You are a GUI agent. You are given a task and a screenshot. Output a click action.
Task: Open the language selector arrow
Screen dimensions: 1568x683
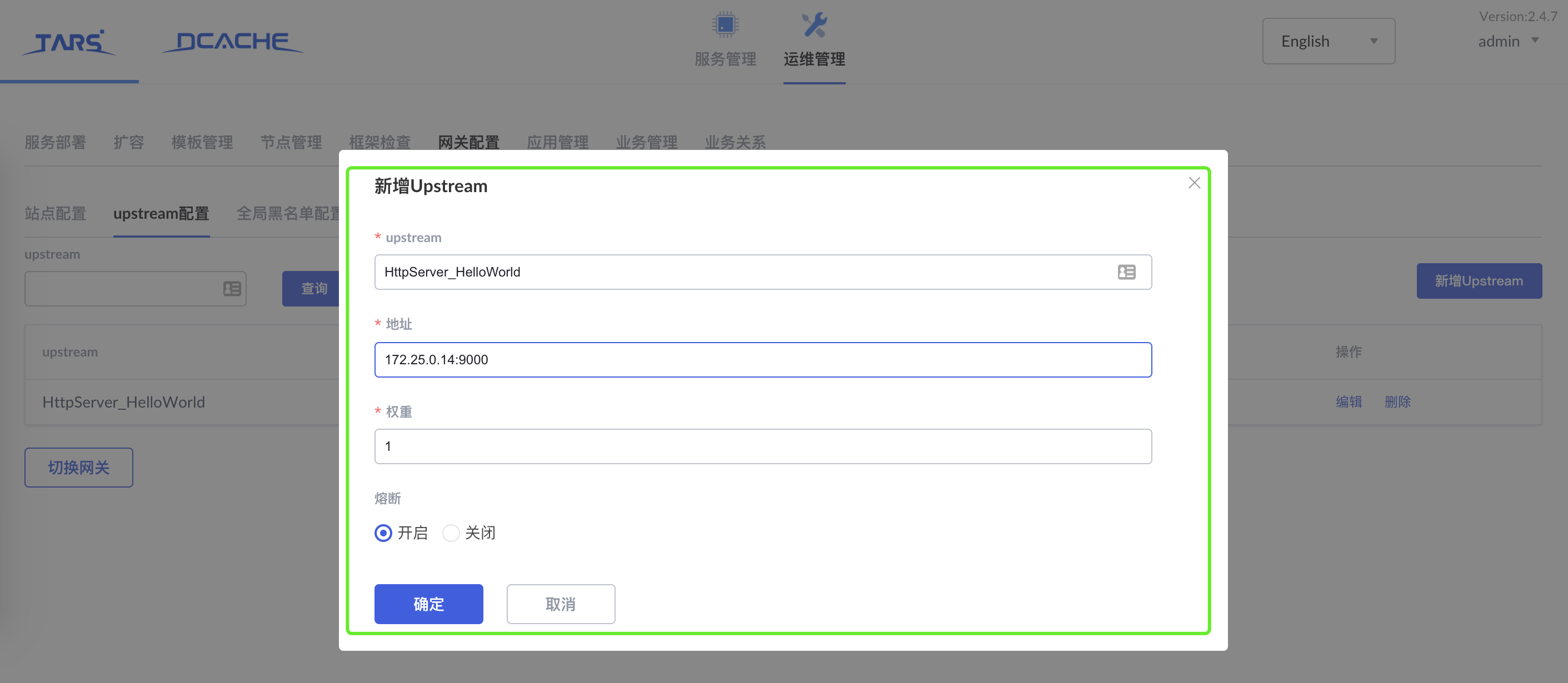(1374, 41)
